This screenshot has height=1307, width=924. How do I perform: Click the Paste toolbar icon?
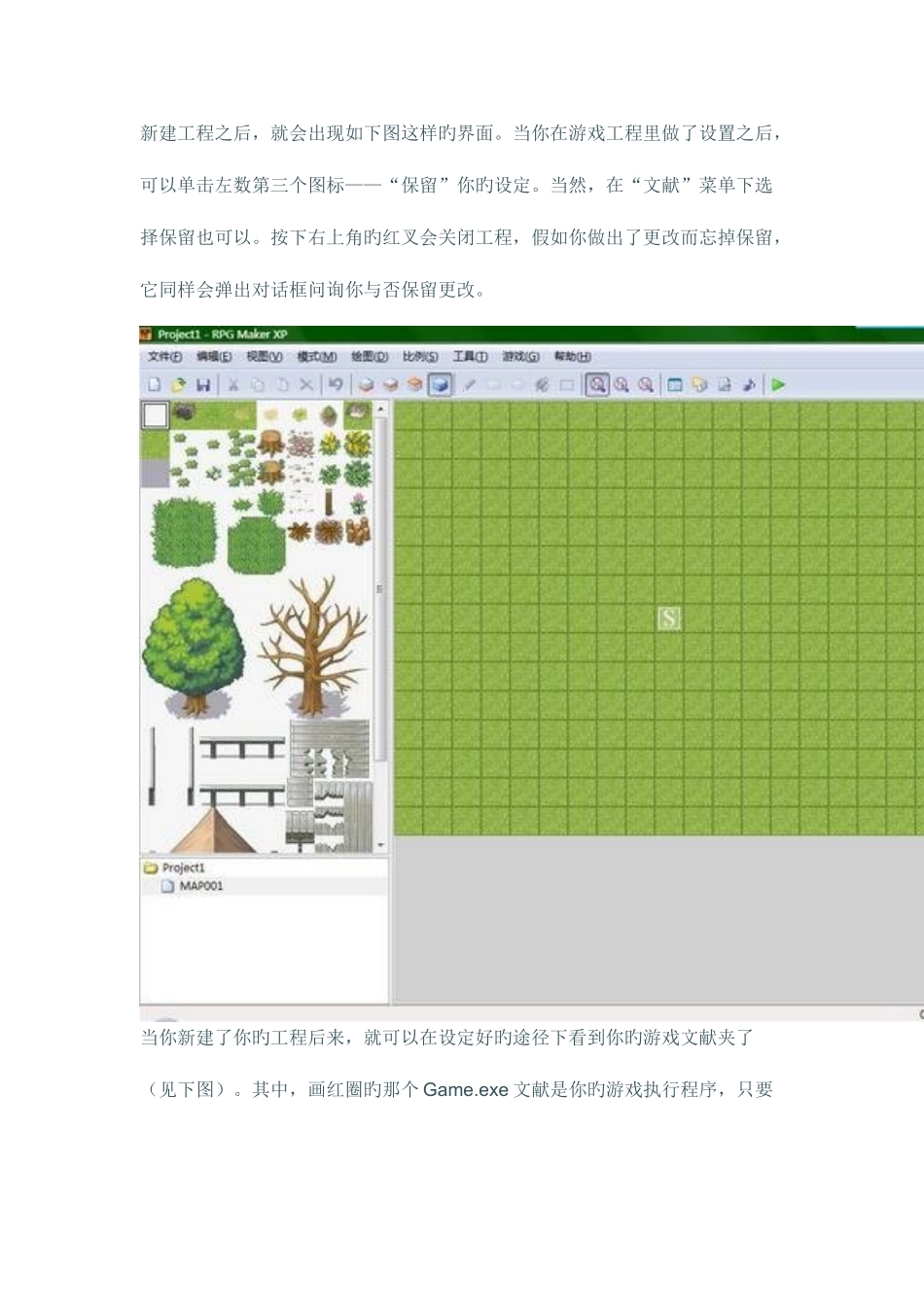click(282, 385)
